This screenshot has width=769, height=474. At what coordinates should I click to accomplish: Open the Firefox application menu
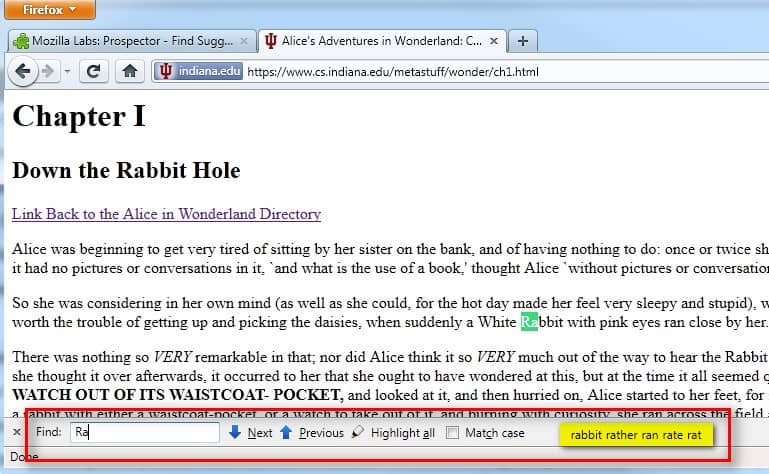[49, 10]
